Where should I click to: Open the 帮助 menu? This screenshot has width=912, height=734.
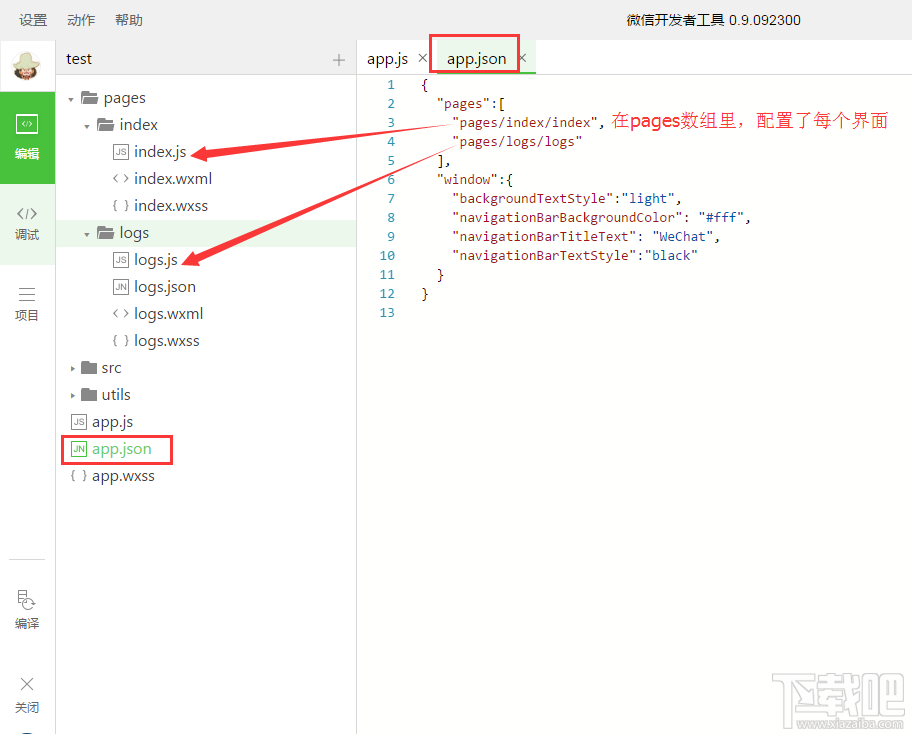[129, 20]
